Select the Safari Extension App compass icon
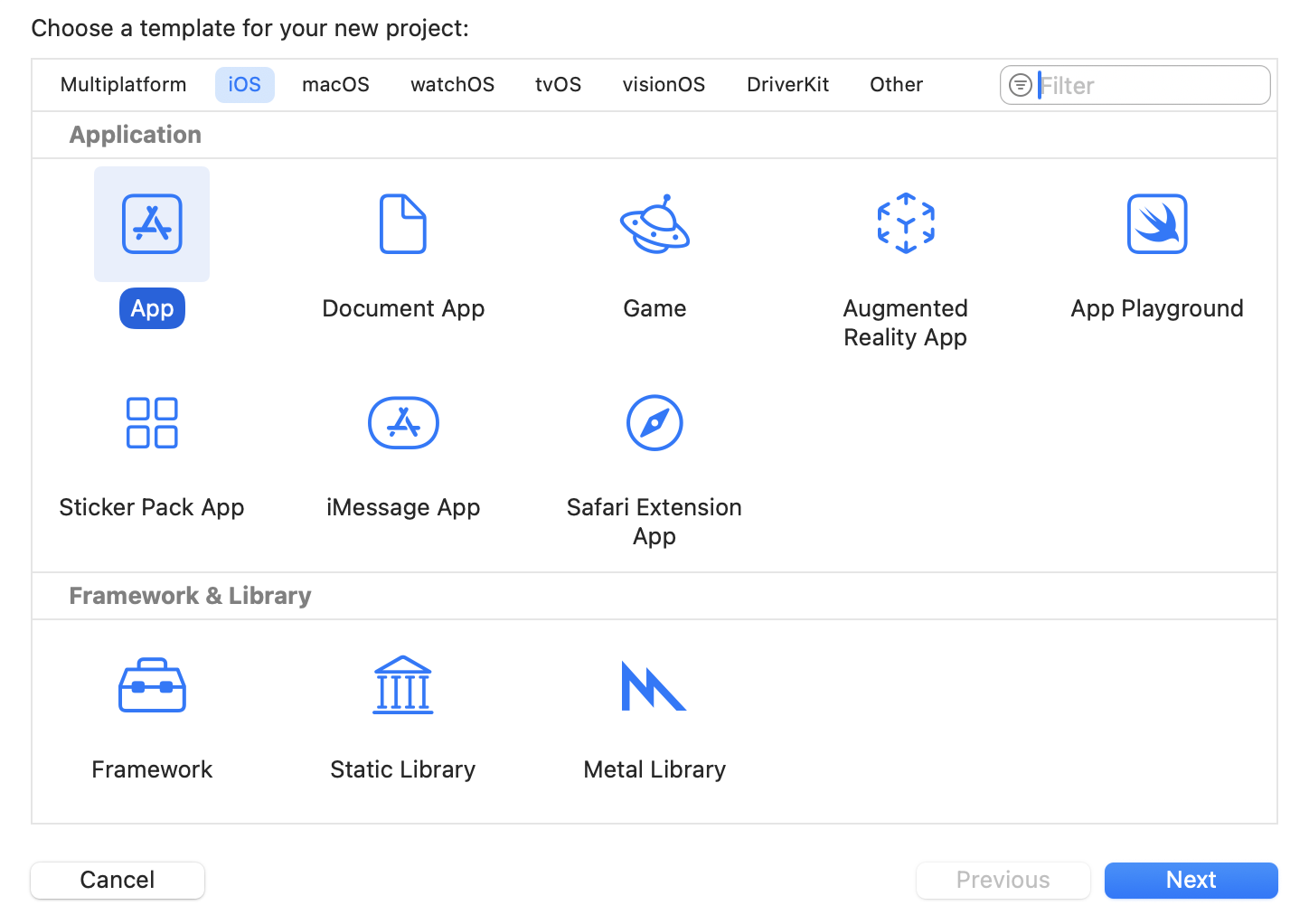Screen dimensions: 1309x924 (x=654, y=423)
